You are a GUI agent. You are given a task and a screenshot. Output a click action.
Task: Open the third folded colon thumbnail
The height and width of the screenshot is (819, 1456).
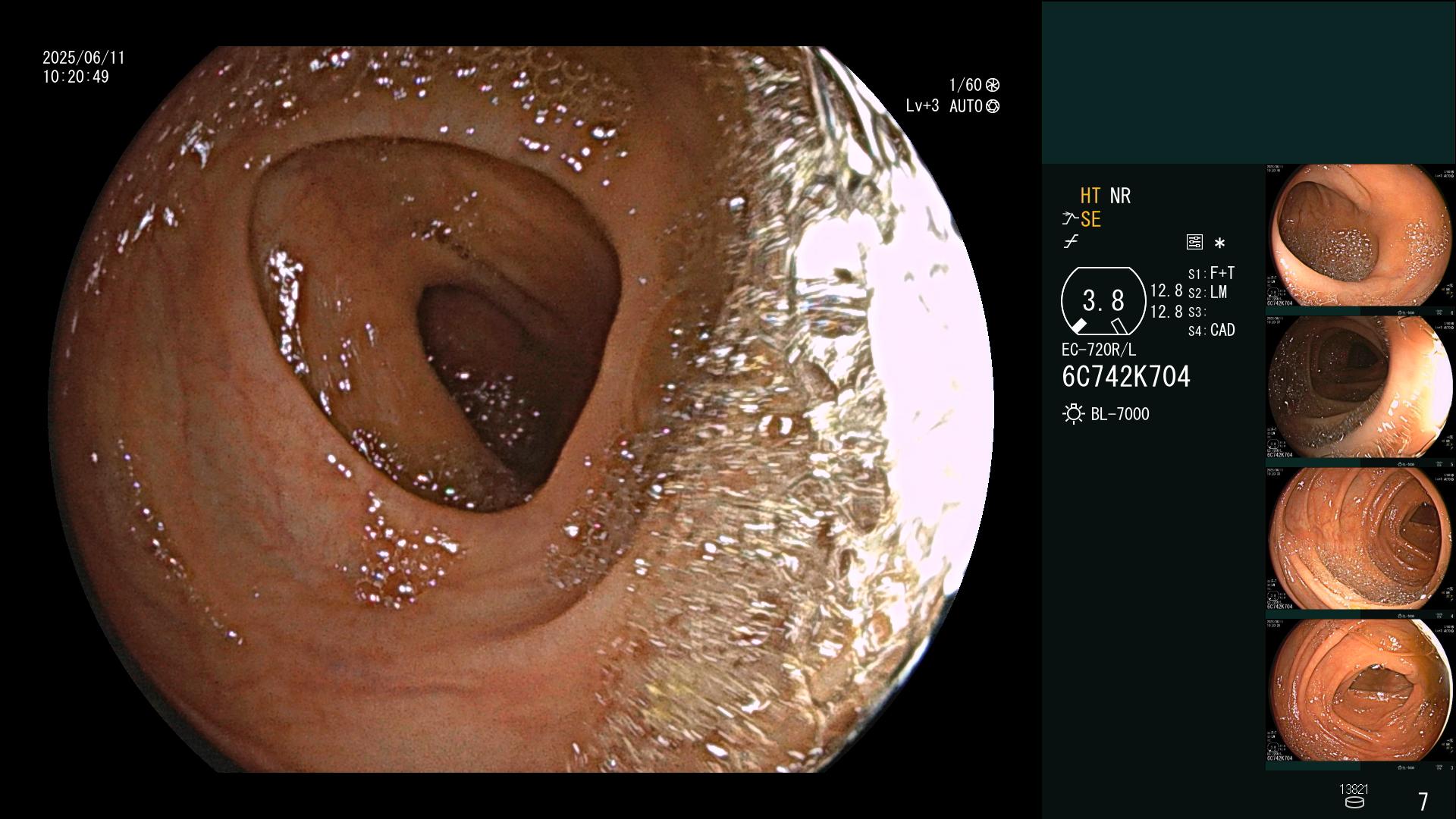(1360, 539)
